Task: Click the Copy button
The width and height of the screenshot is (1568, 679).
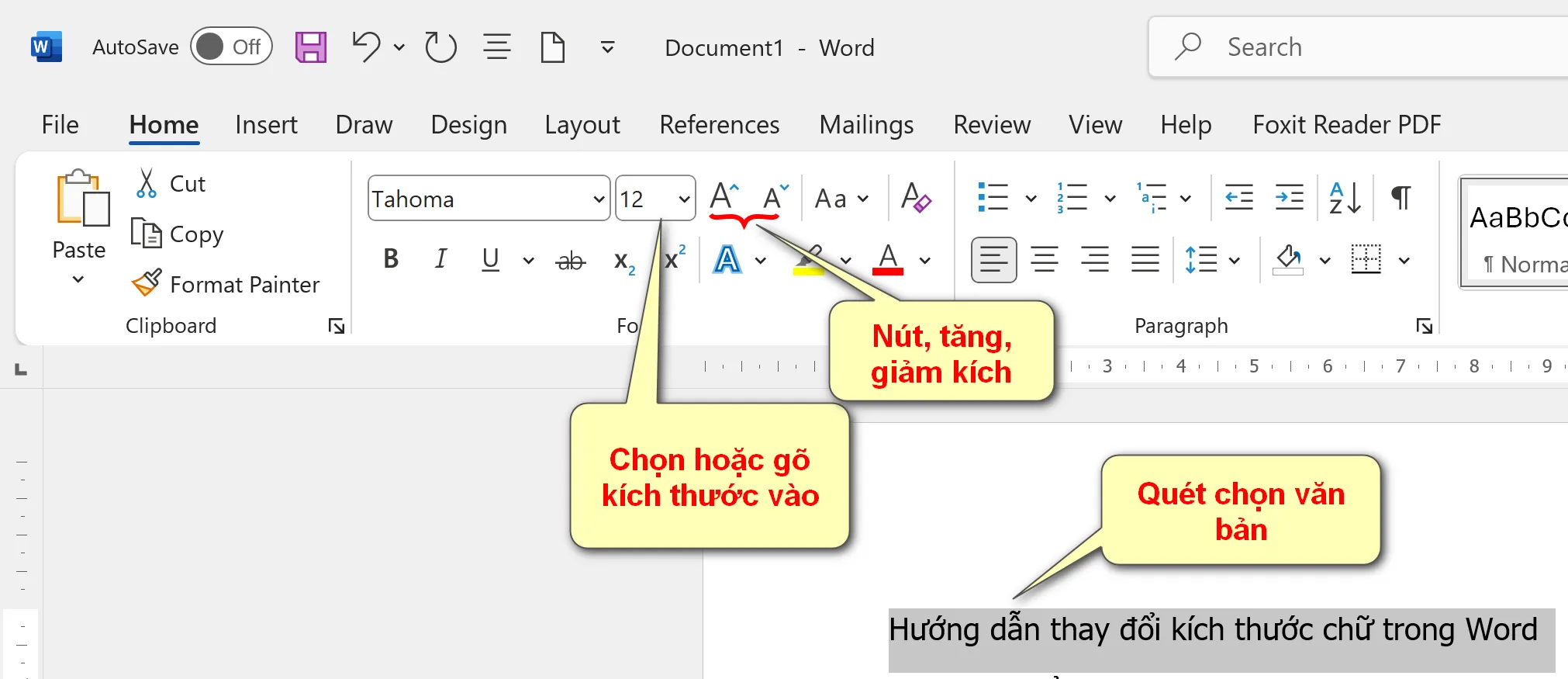Action: pyautogui.click(x=178, y=234)
